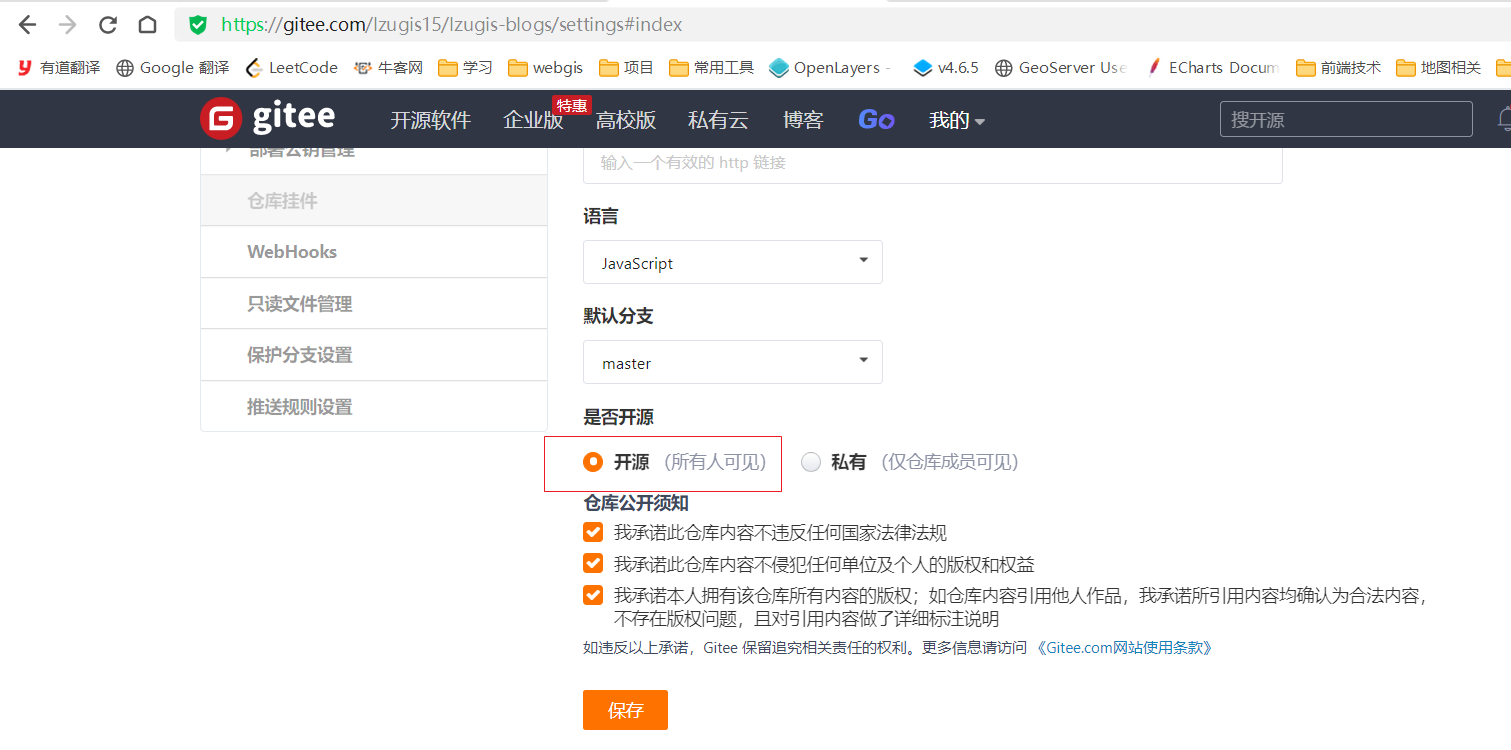Screen dimensions: 1511x750
Task: Click the 搜开源 search input field
Action: point(1345,118)
